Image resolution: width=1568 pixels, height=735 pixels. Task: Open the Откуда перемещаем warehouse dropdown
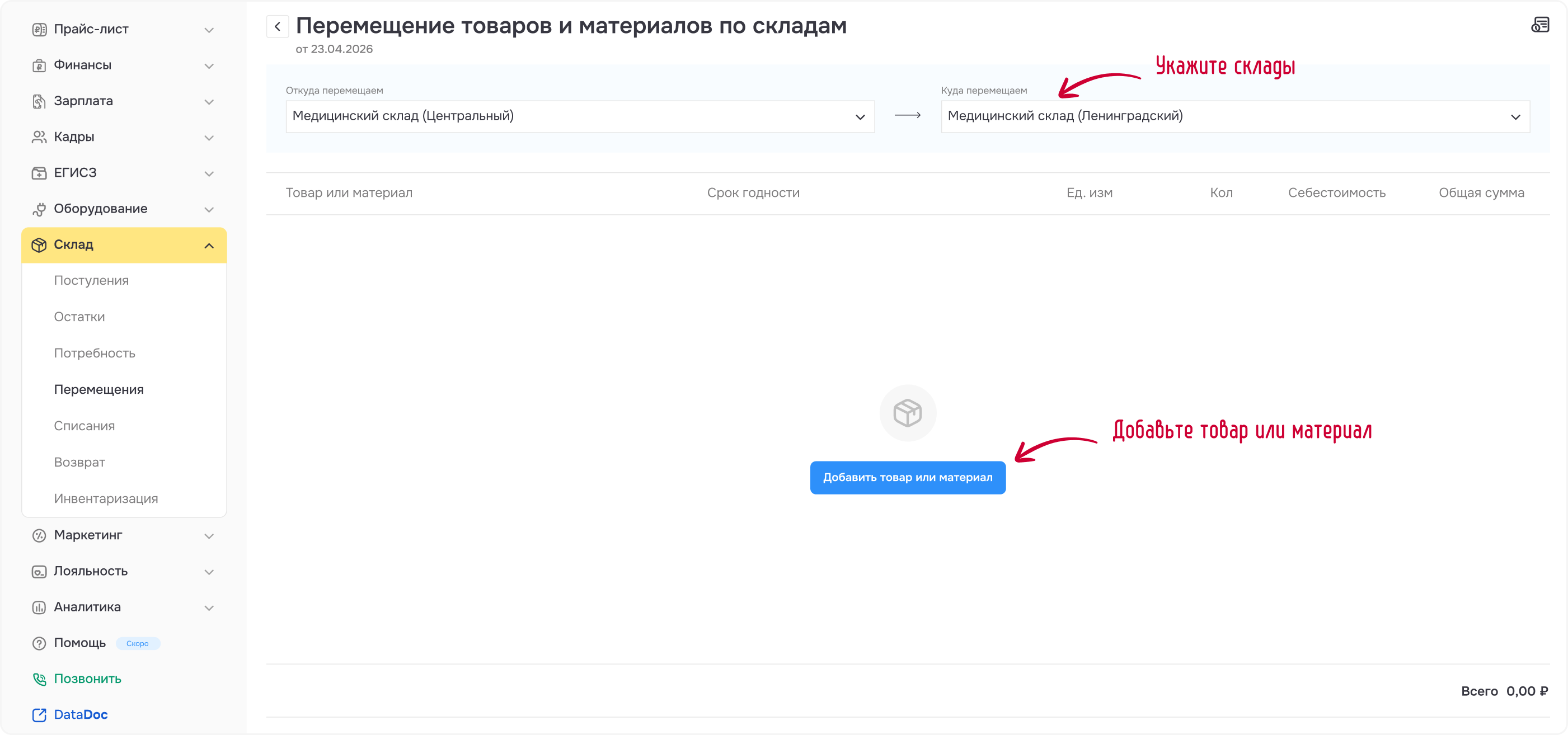tap(580, 116)
